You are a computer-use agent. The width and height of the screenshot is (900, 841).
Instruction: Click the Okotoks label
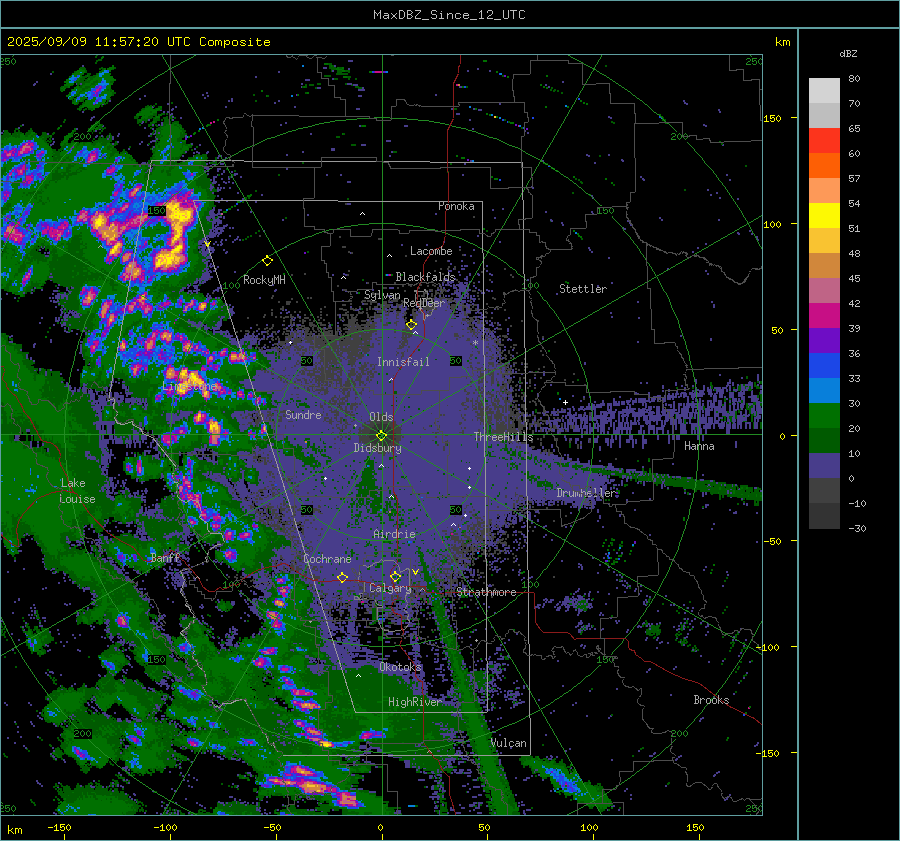point(400,666)
